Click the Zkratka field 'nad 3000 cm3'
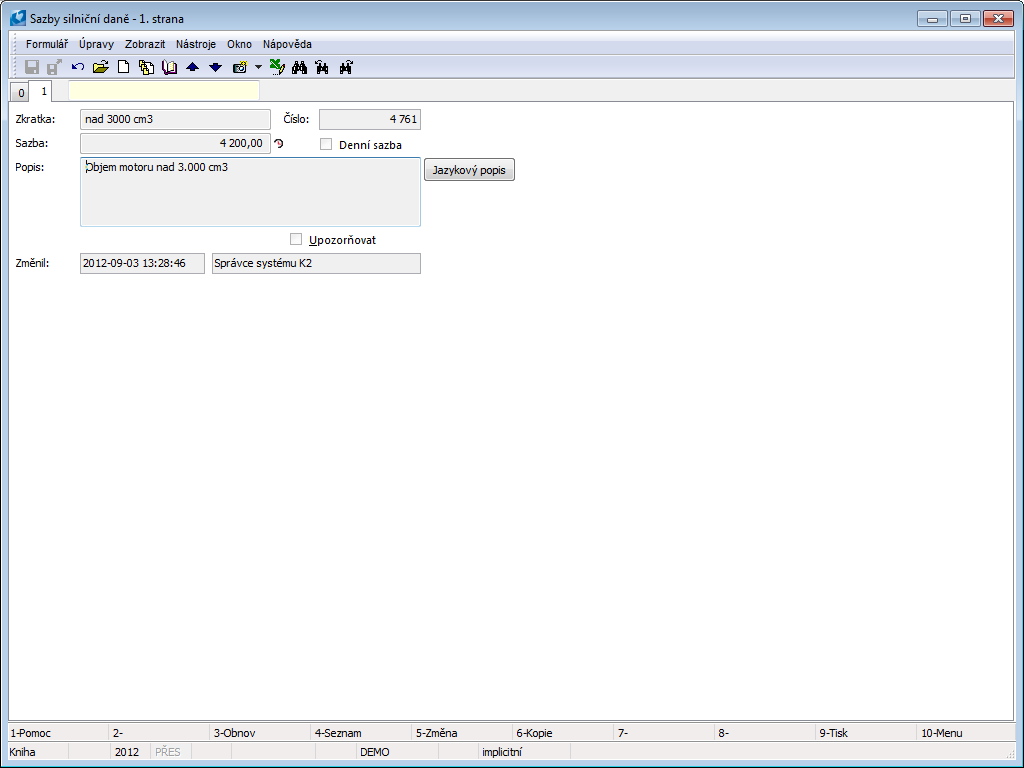 (175, 119)
